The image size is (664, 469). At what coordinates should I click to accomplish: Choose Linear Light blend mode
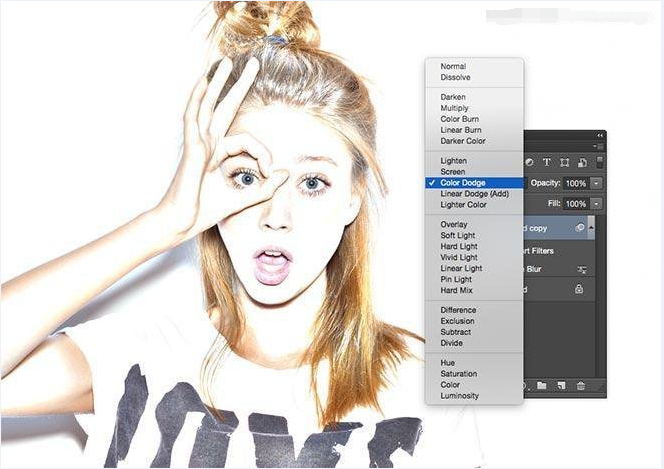tap(474, 268)
